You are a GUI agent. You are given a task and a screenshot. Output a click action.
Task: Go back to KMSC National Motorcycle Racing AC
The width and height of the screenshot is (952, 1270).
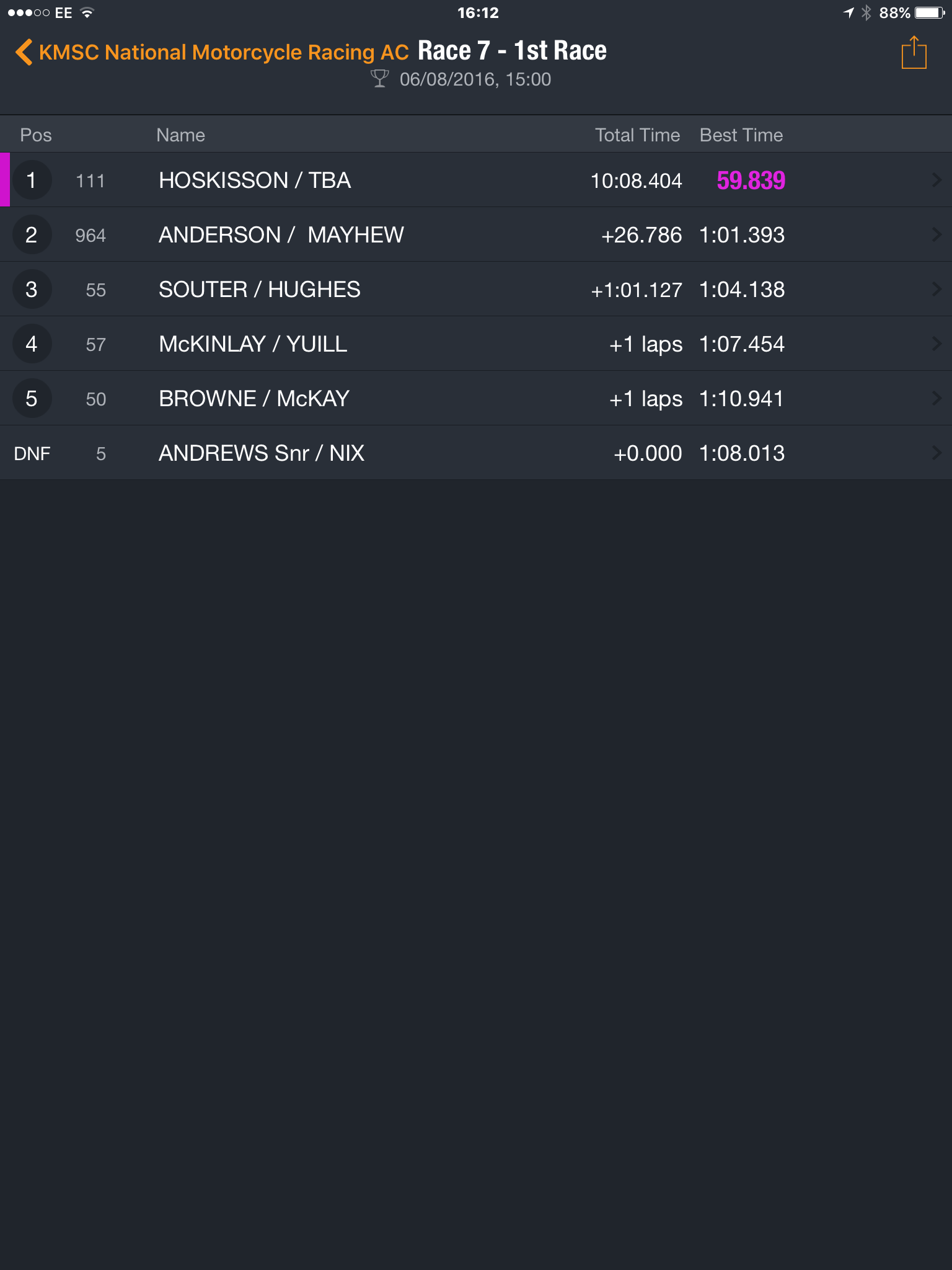click(224, 52)
